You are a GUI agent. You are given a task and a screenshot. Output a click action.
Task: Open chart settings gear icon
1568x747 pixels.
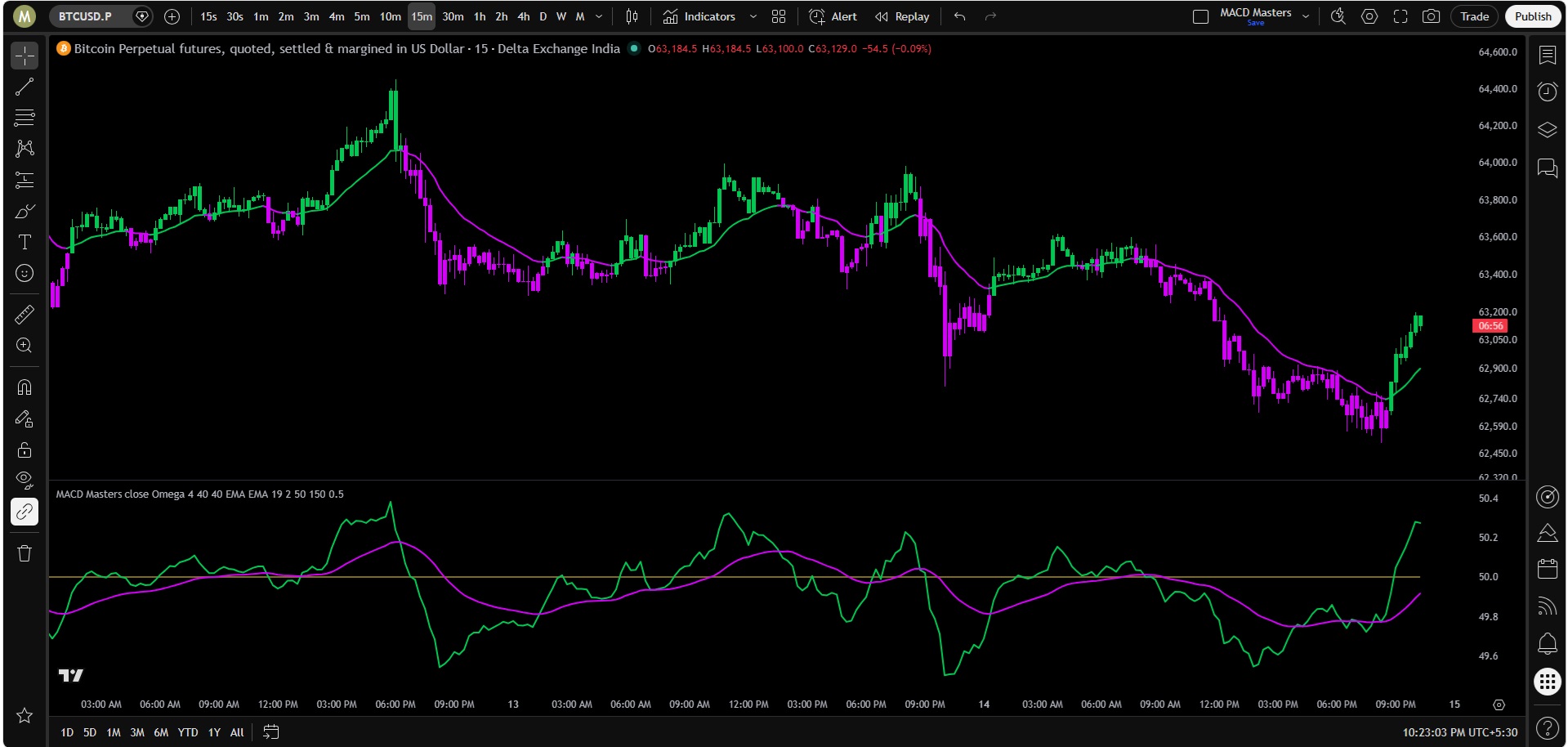1369,16
